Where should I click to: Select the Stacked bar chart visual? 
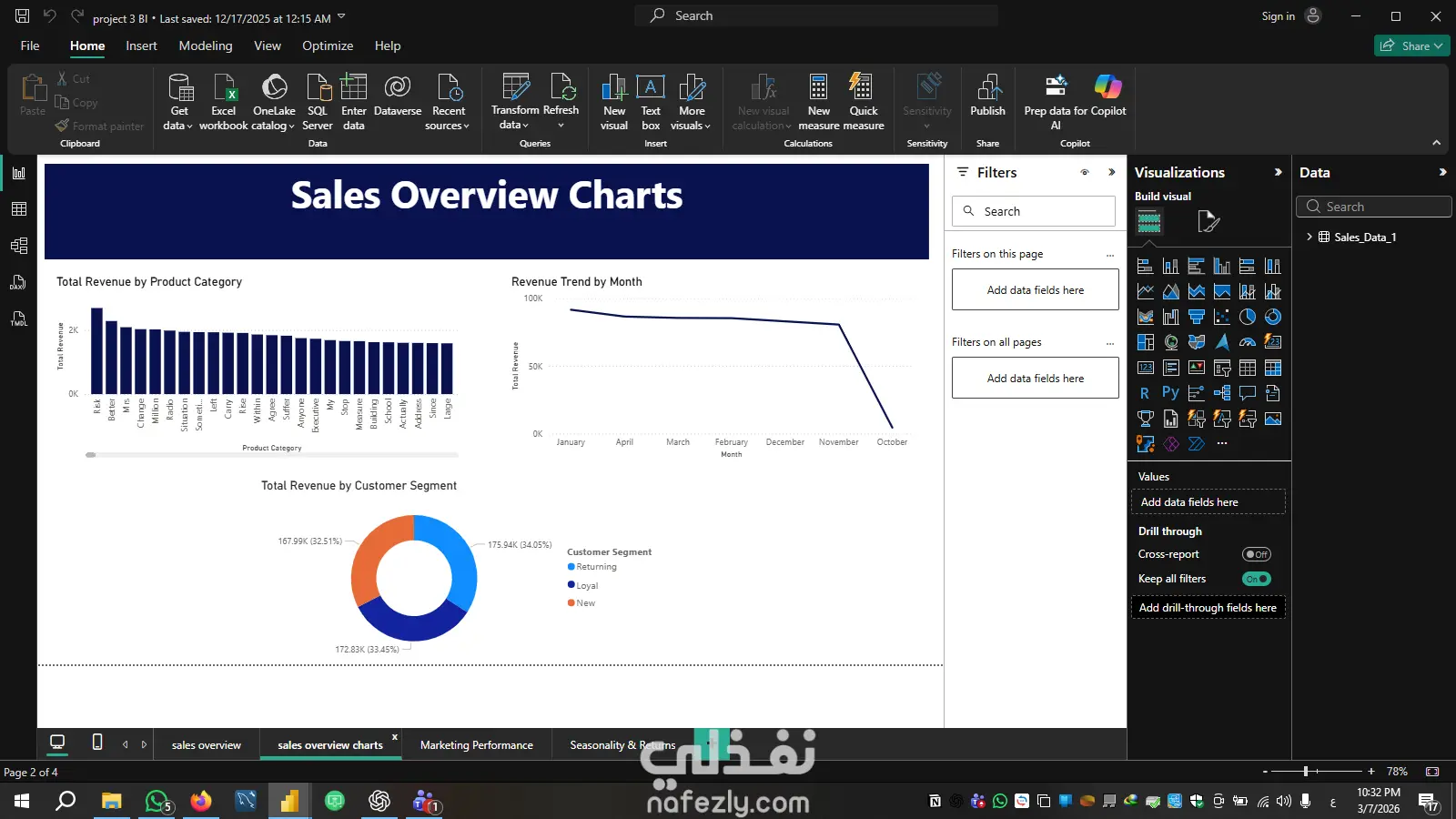1146,266
